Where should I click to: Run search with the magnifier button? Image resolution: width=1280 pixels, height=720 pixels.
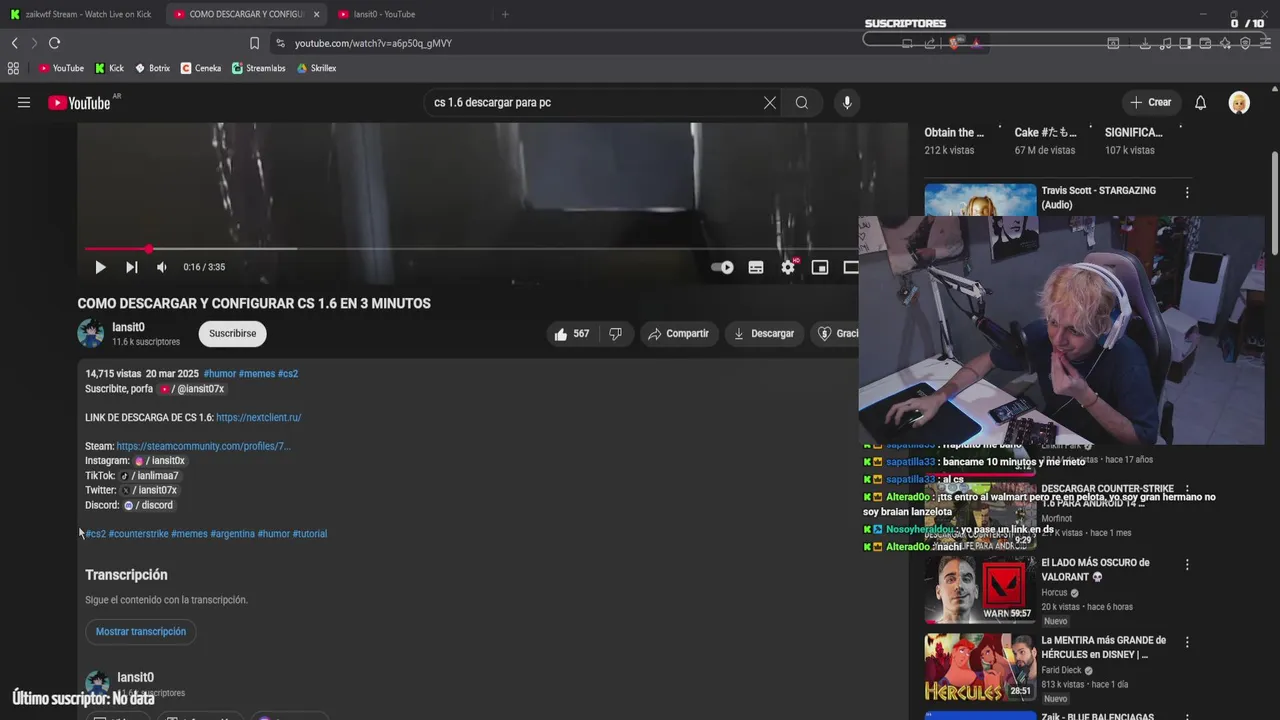802,102
